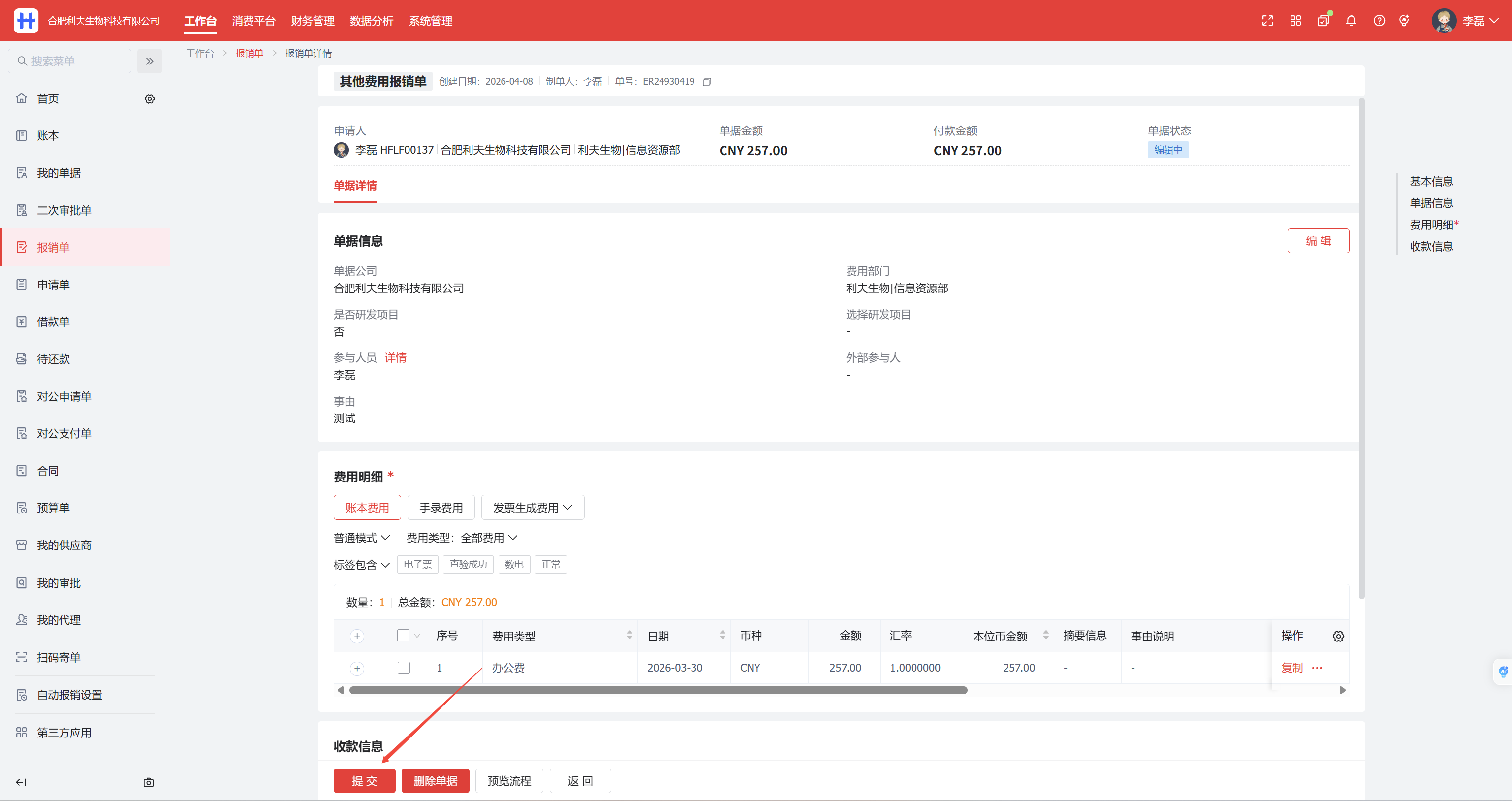The image size is (1512, 801).
Task: Switch to 财务管理 top menu
Action: (312, 21)
